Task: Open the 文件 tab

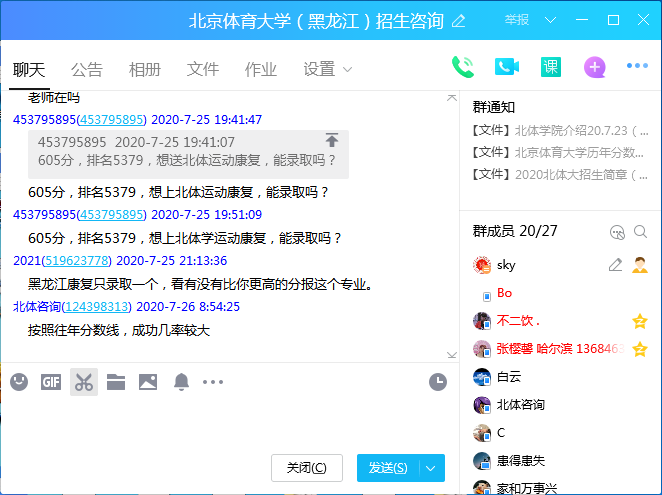Action: 203,69
